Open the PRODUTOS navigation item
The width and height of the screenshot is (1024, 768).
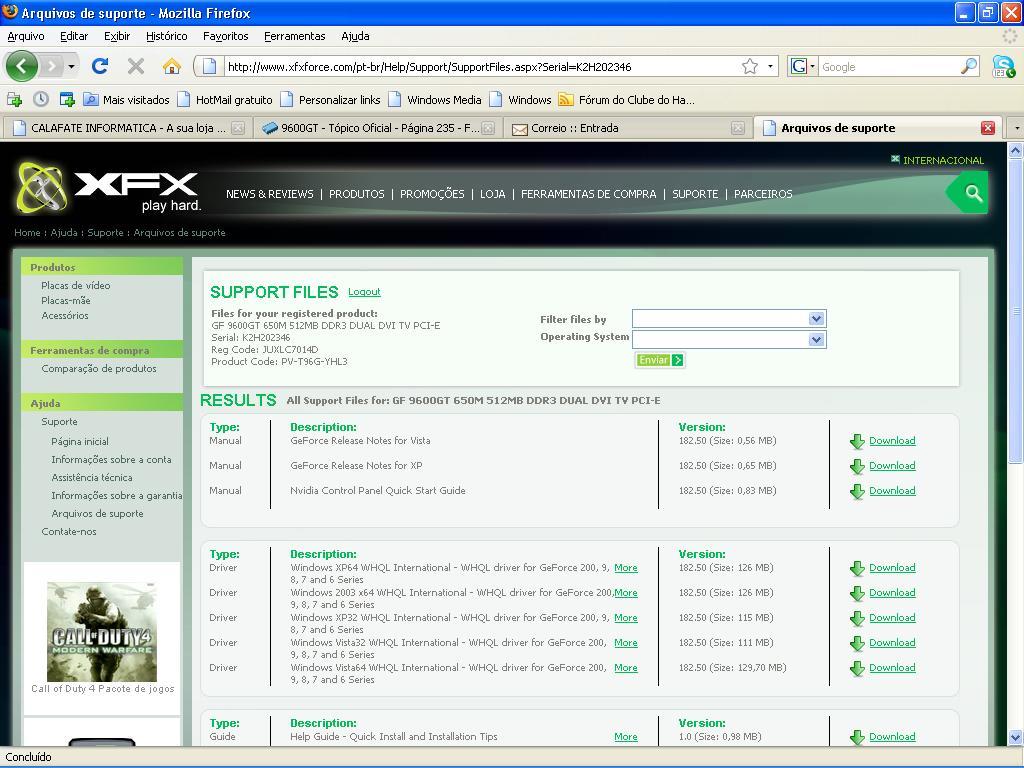point(357,194)
